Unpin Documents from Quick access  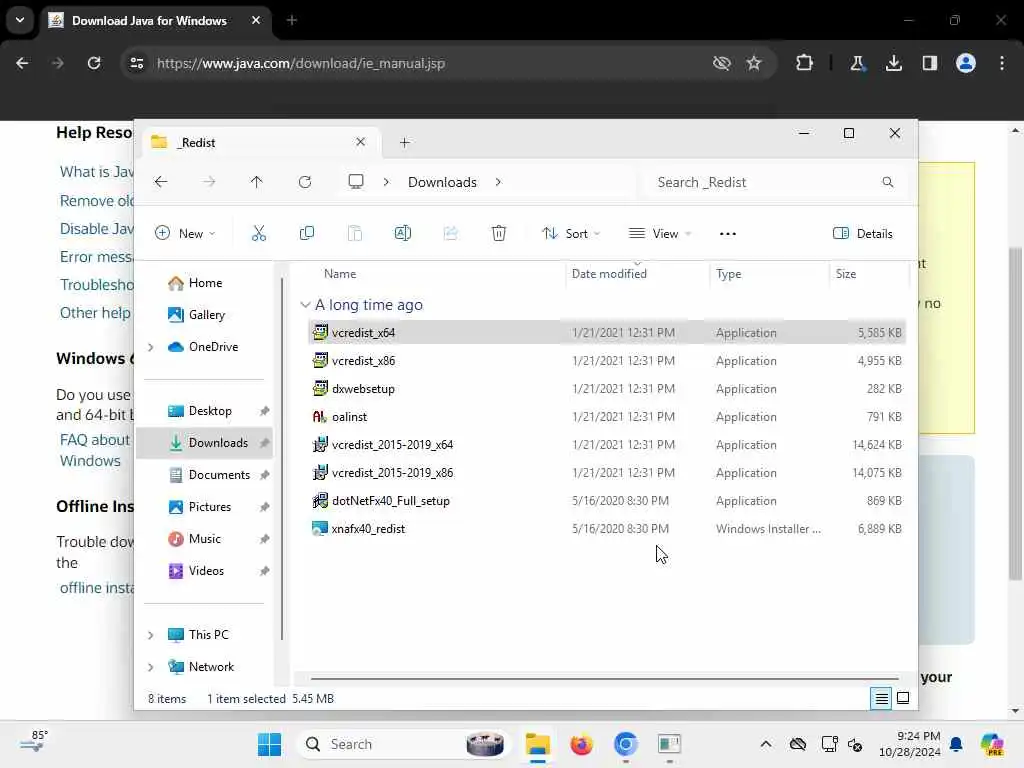tap(264, 475)
